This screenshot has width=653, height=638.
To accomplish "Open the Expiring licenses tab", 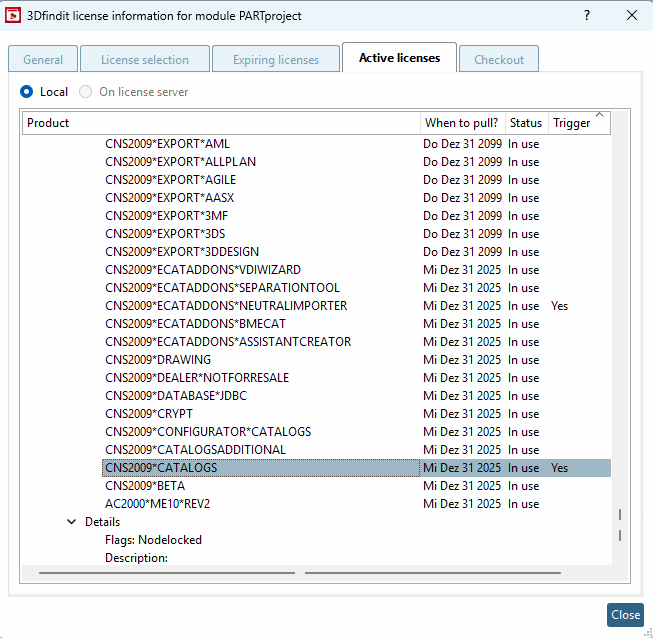I will tap(276, 59).
